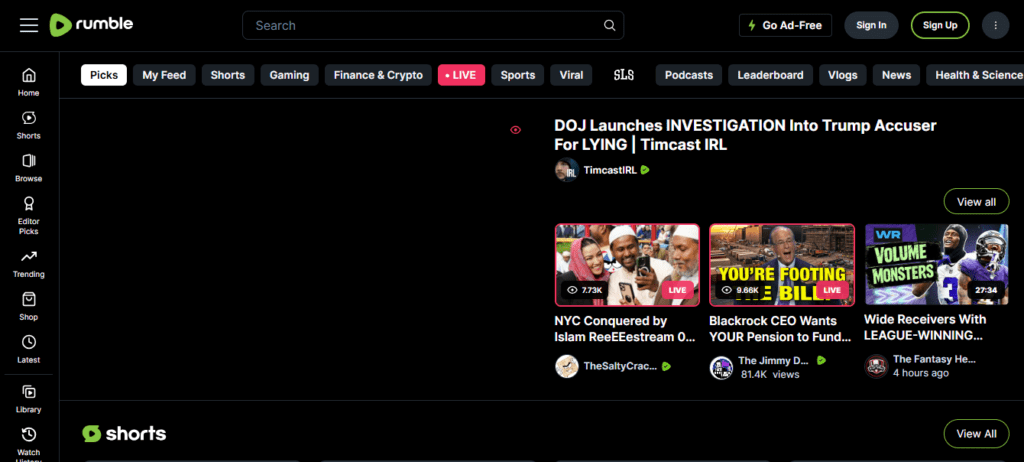Open Wide Receivers With LEAGUE-WINNING title
The height and width of the screenshot is (462, 1024).
coord(925,327)
